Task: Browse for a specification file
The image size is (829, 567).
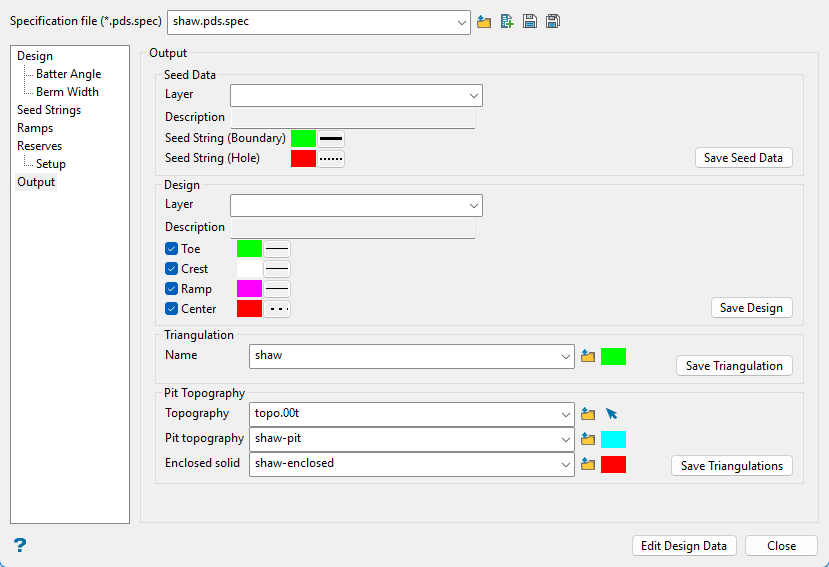Action: pos(484,22)
